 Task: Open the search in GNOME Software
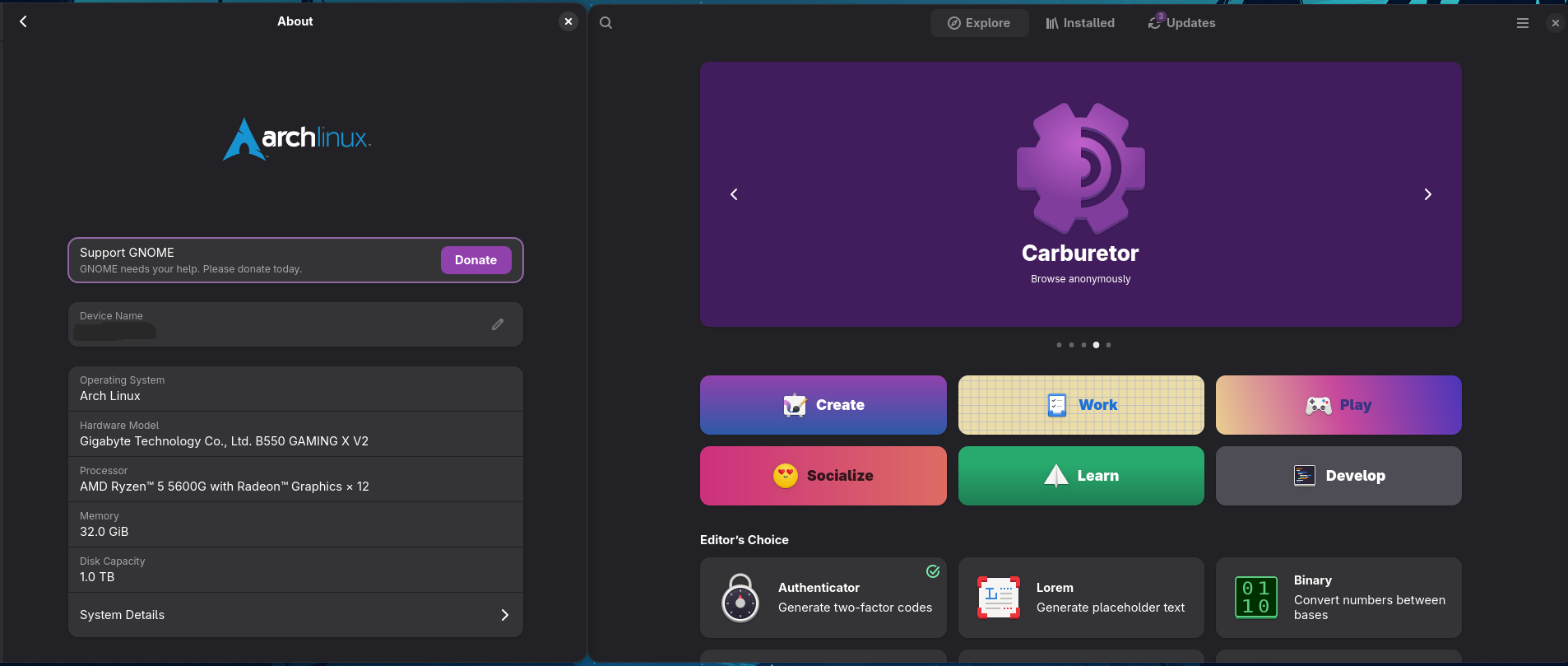point(606,23)
